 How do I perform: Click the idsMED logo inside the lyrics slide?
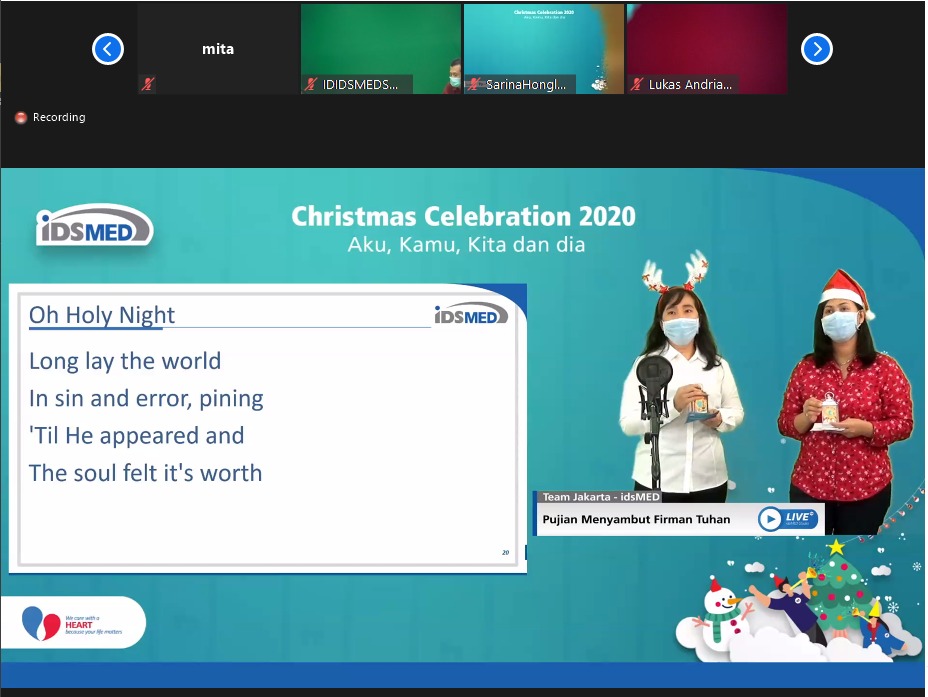tap(471, 314)
